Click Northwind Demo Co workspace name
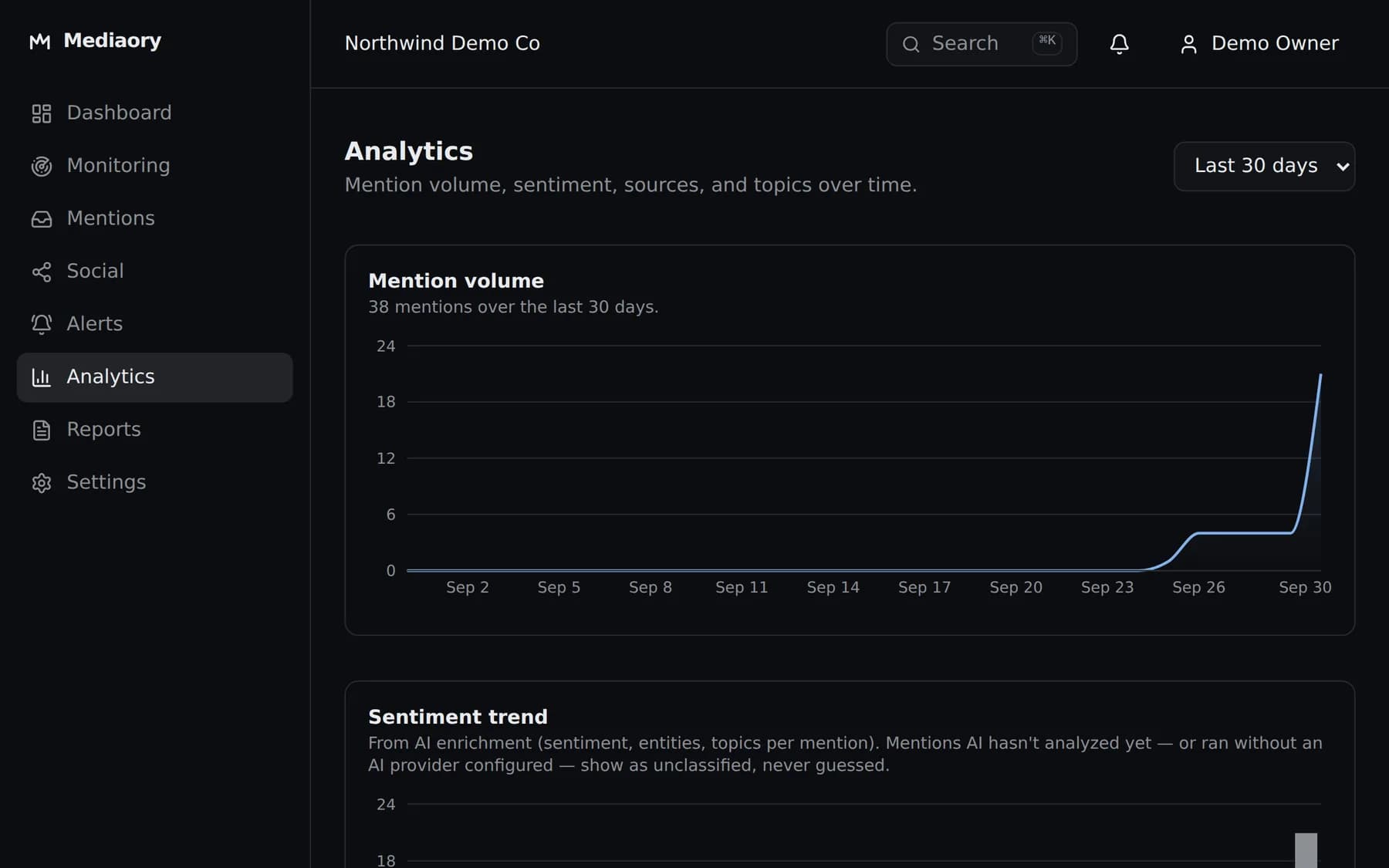 442,43
